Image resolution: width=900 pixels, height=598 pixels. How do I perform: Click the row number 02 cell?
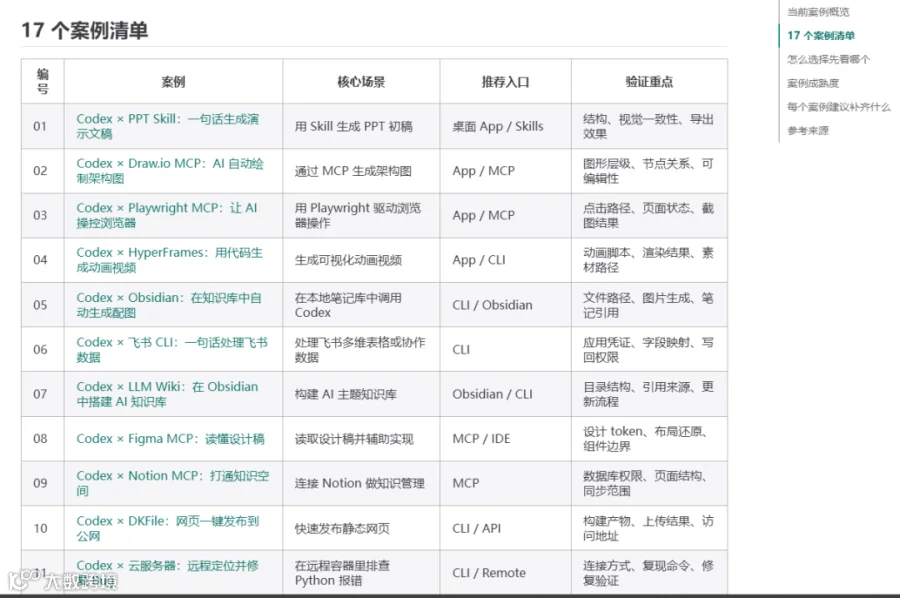[x=42, y=170]
